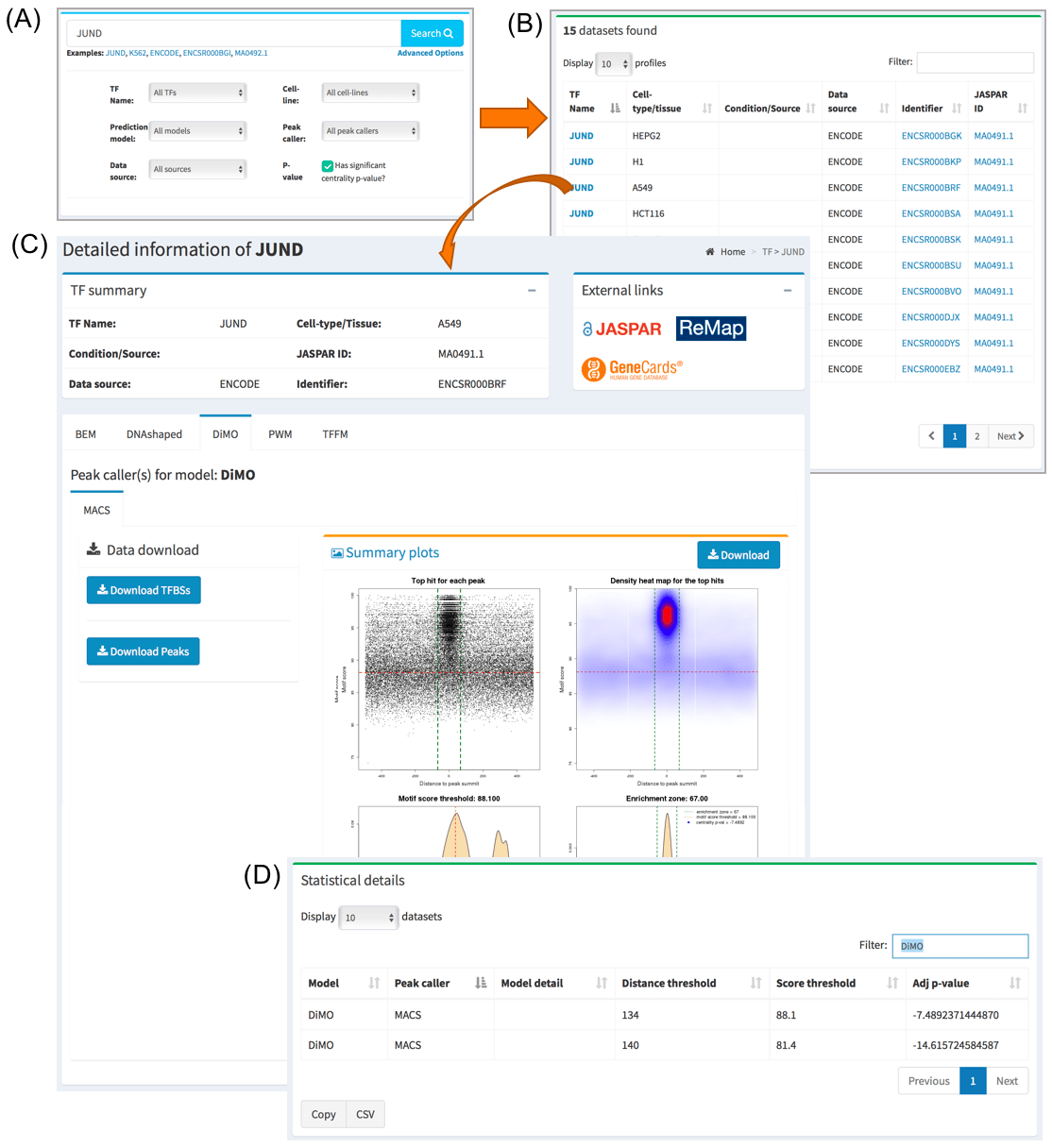Go to page 2 of datasets

coord(977,436)
